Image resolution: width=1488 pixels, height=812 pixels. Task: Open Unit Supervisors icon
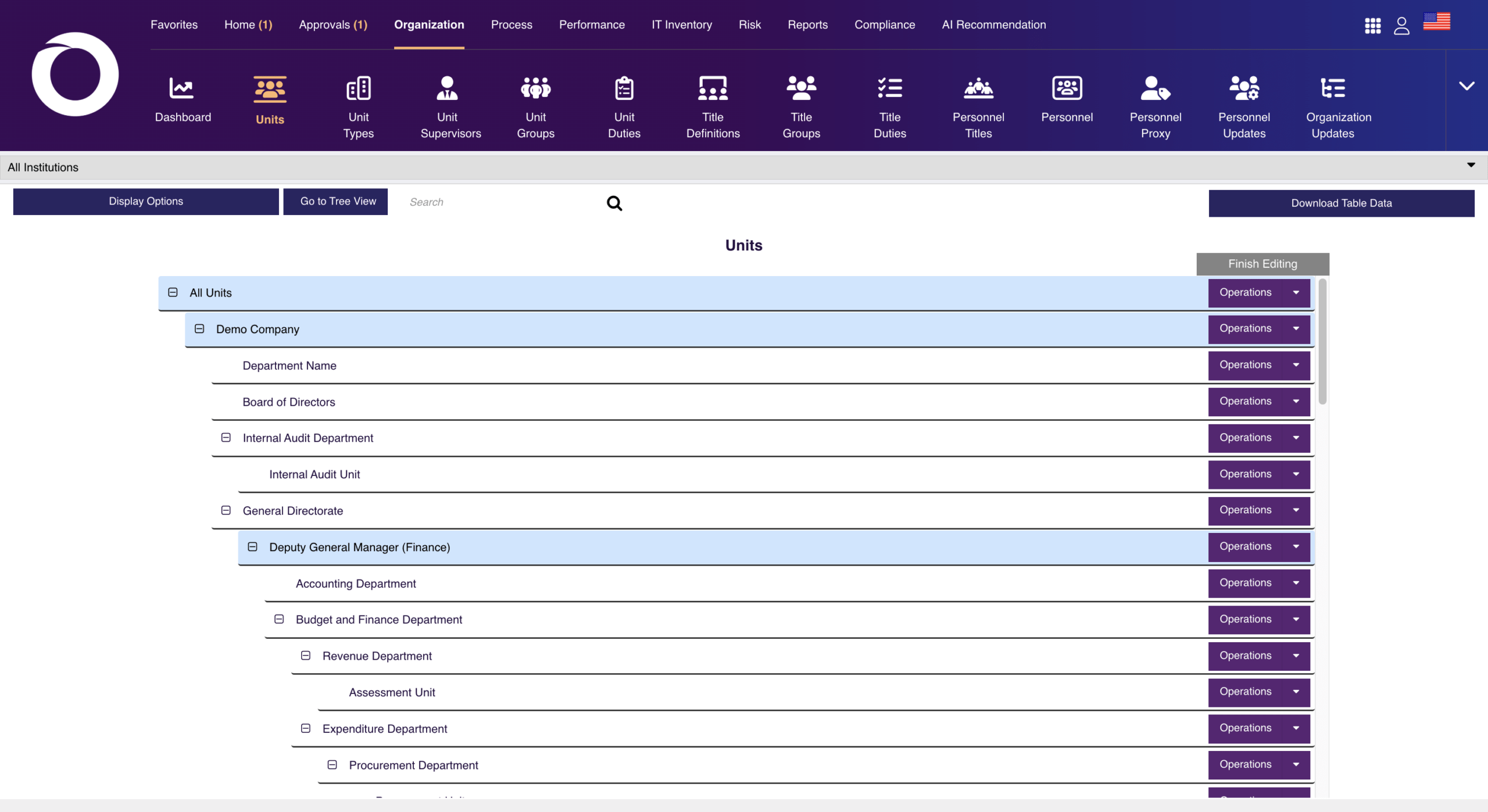(447, 88)
